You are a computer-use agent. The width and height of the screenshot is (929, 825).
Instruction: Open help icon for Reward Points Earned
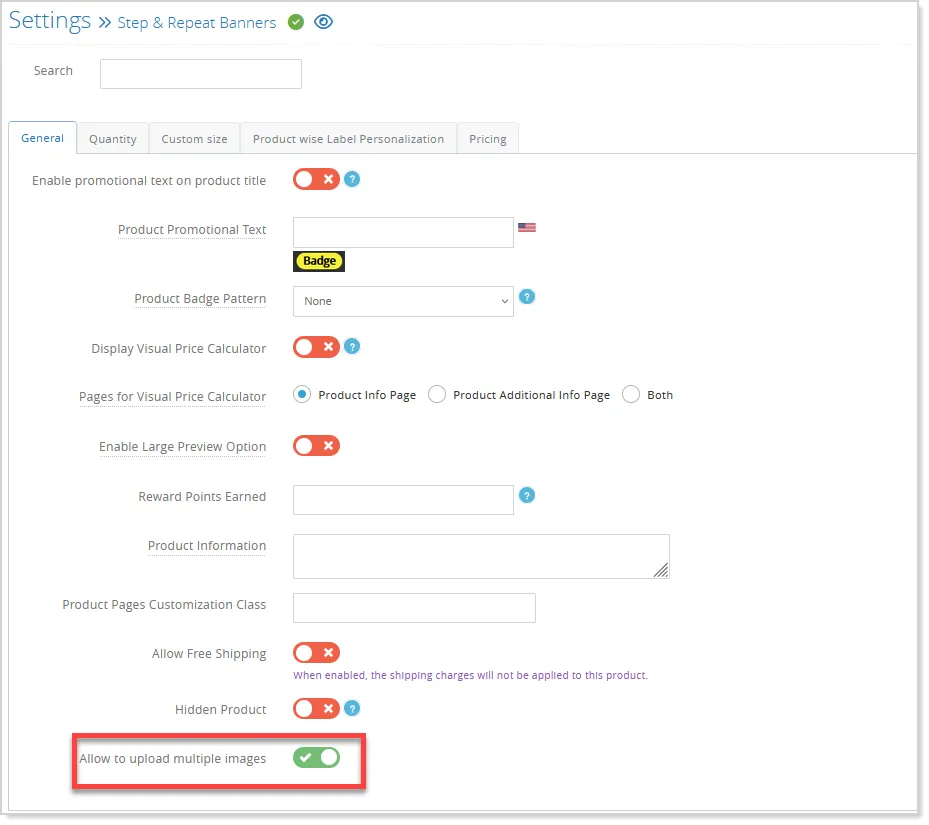coord(527,495)
